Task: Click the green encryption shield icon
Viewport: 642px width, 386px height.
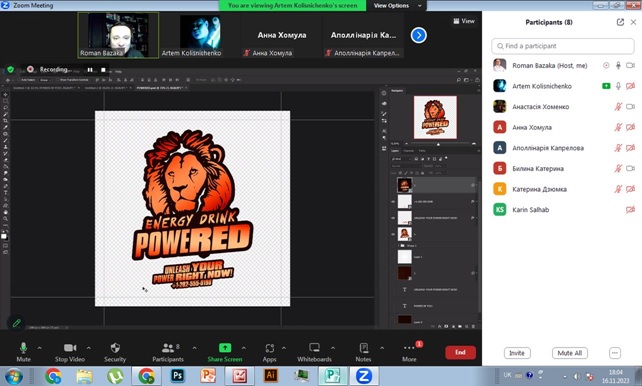Action: point(11,69)
